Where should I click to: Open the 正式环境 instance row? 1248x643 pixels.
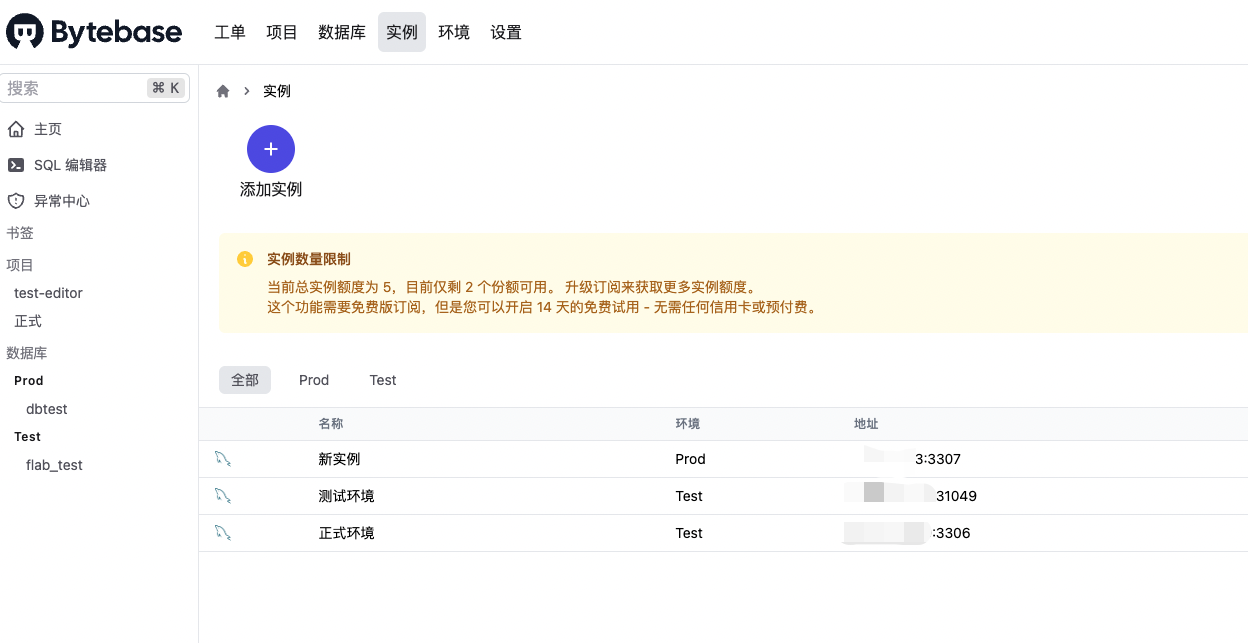tap(347, 533)
